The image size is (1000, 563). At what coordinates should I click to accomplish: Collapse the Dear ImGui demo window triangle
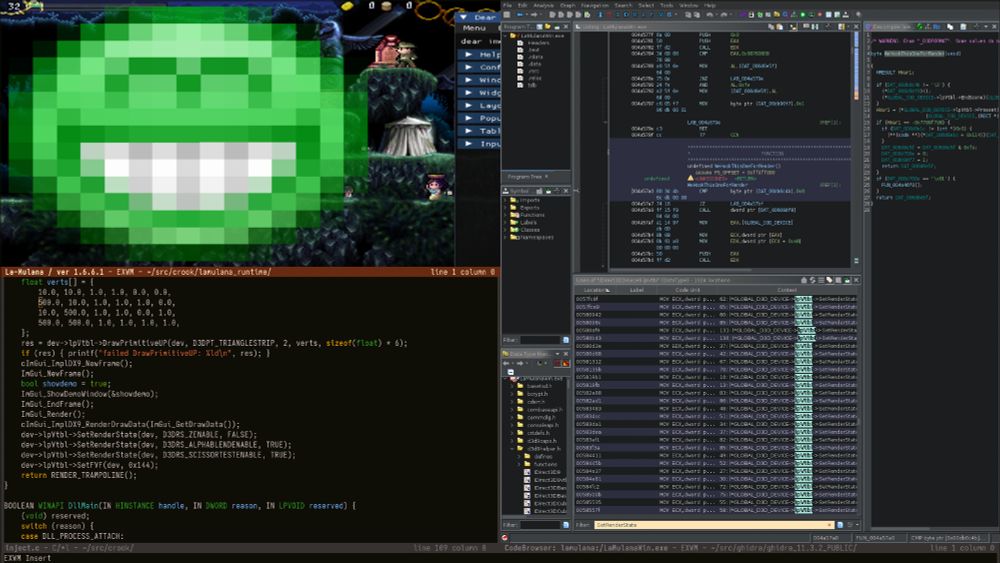tap(464, 17)
